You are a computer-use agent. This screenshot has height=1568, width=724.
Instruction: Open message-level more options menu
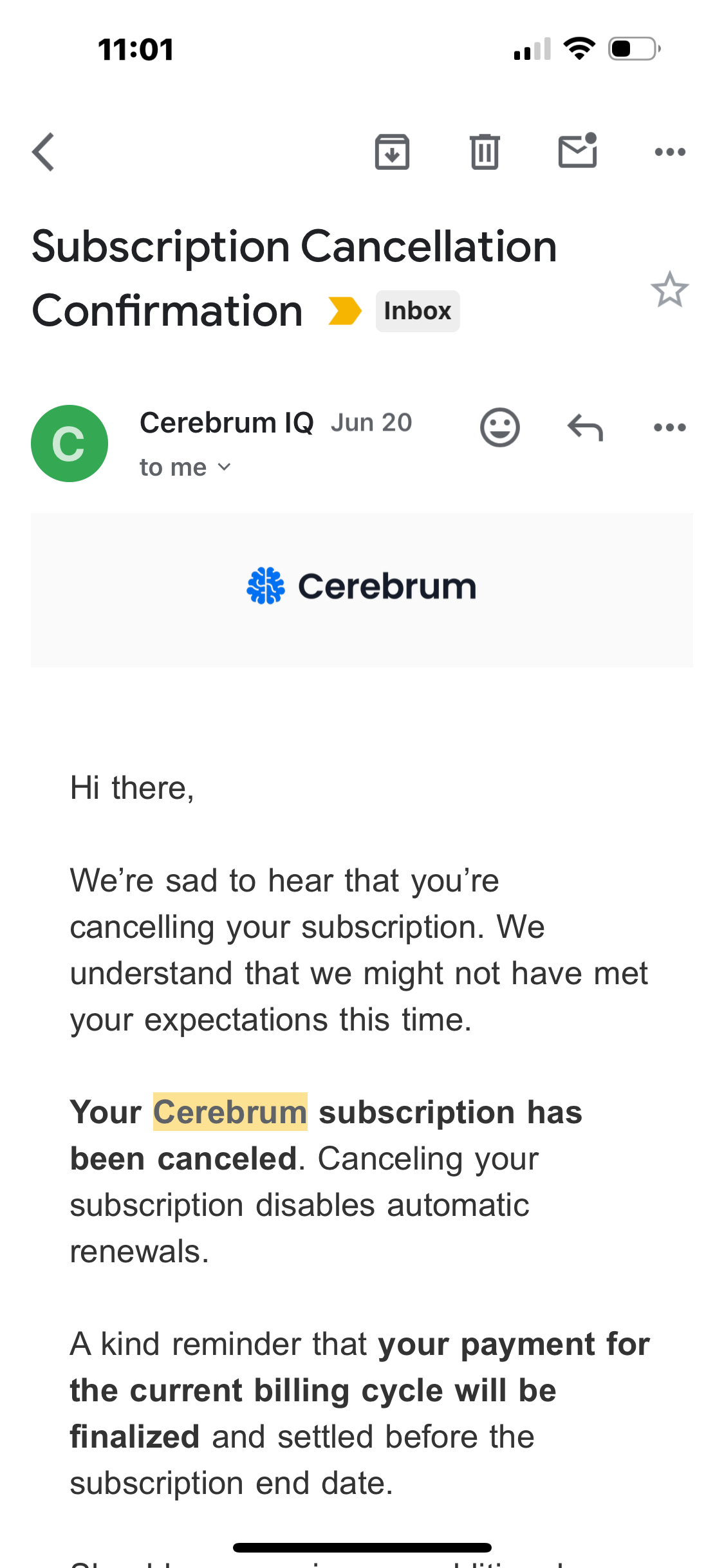669,427
